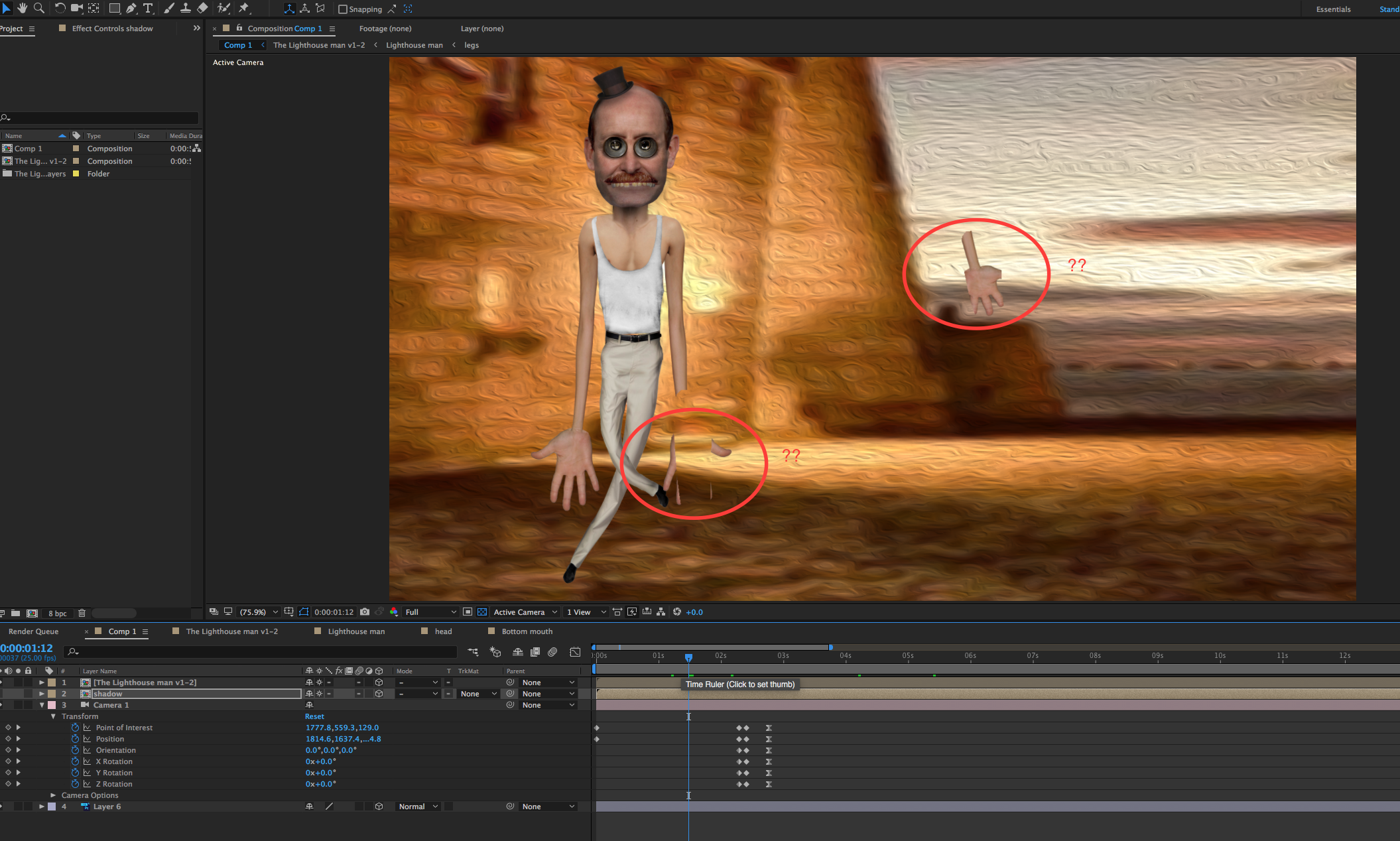Screen dimensions: 1400x841
Task: Expand the Camera Options group
Action: pyautogui.click(x=53, y=795)
